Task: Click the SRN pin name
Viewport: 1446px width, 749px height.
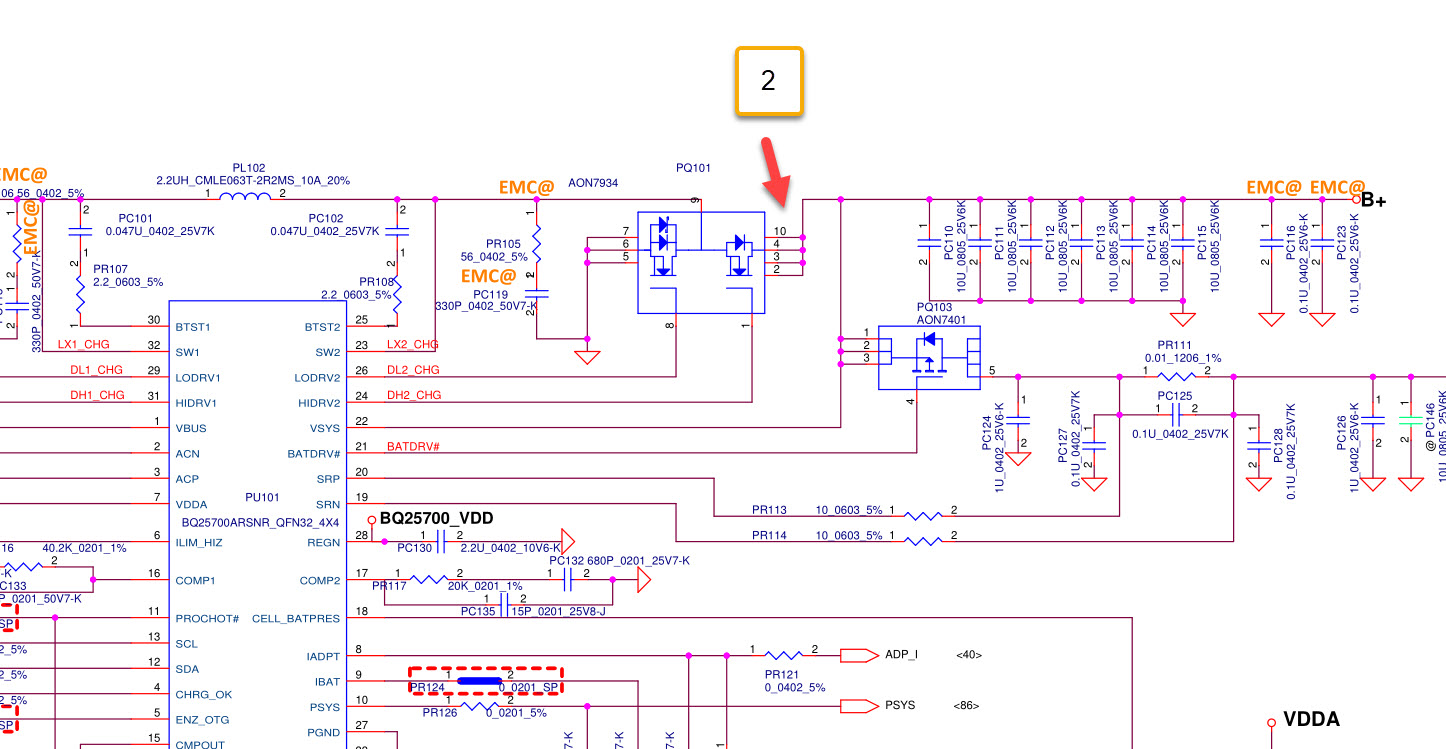Action: (328, 504)
